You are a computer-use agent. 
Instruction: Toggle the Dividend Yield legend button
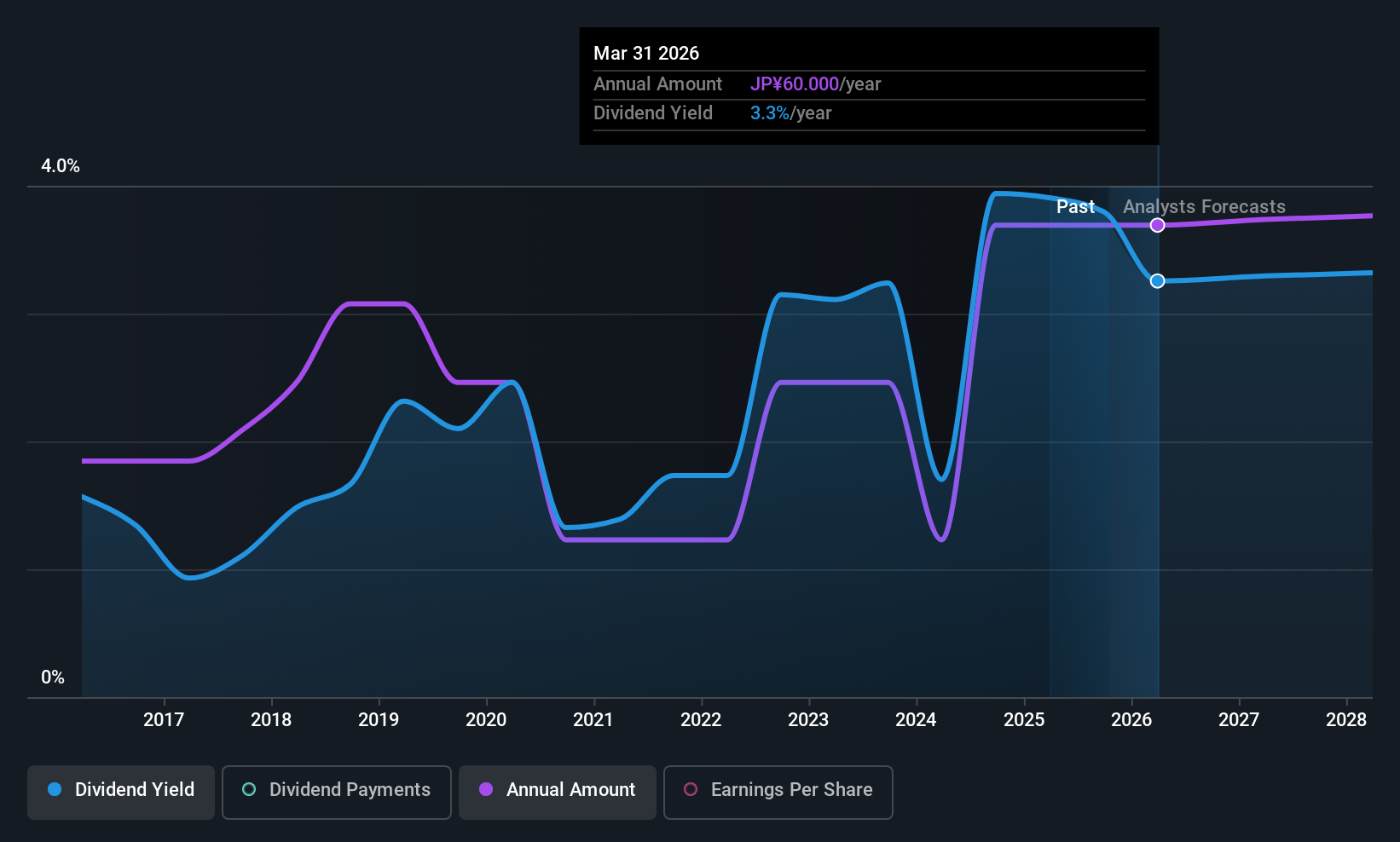[121, 792]
